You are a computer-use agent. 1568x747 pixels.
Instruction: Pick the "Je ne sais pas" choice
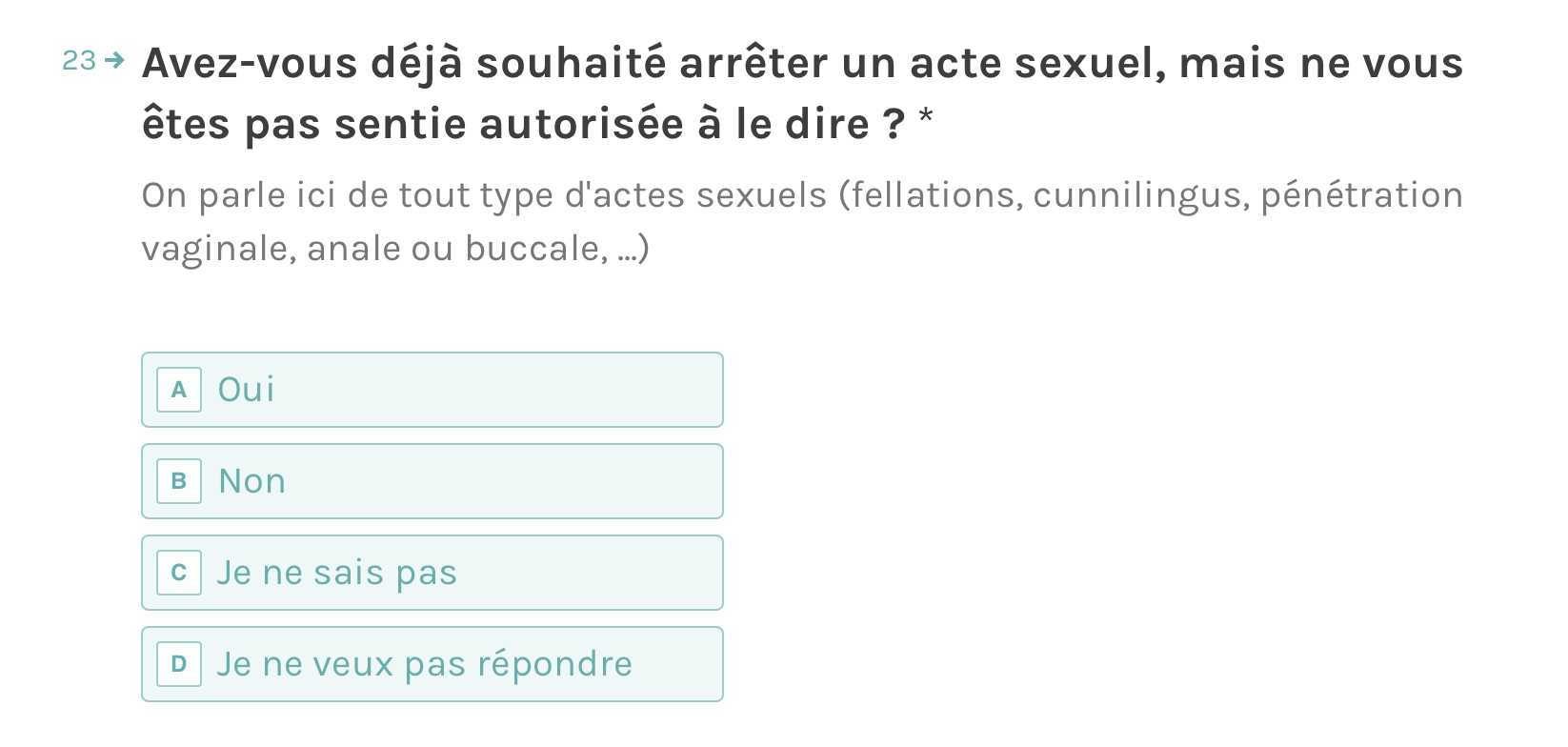[432, 573]
